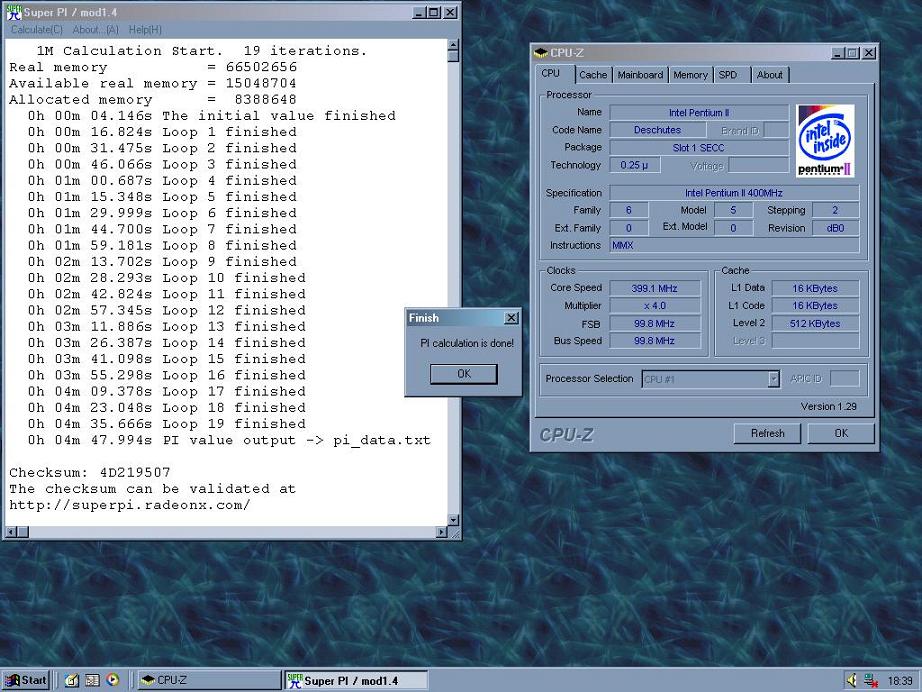Open the About menu in Super PI

click(95, 29)
